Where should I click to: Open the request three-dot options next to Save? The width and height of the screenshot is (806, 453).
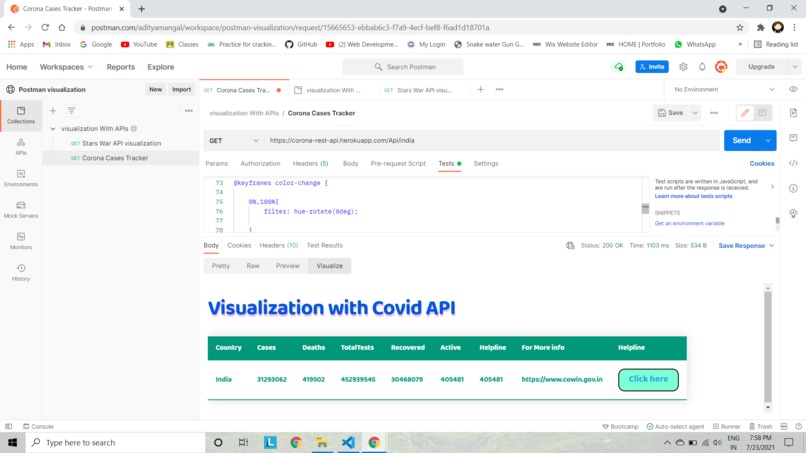(x=714, y=113)
